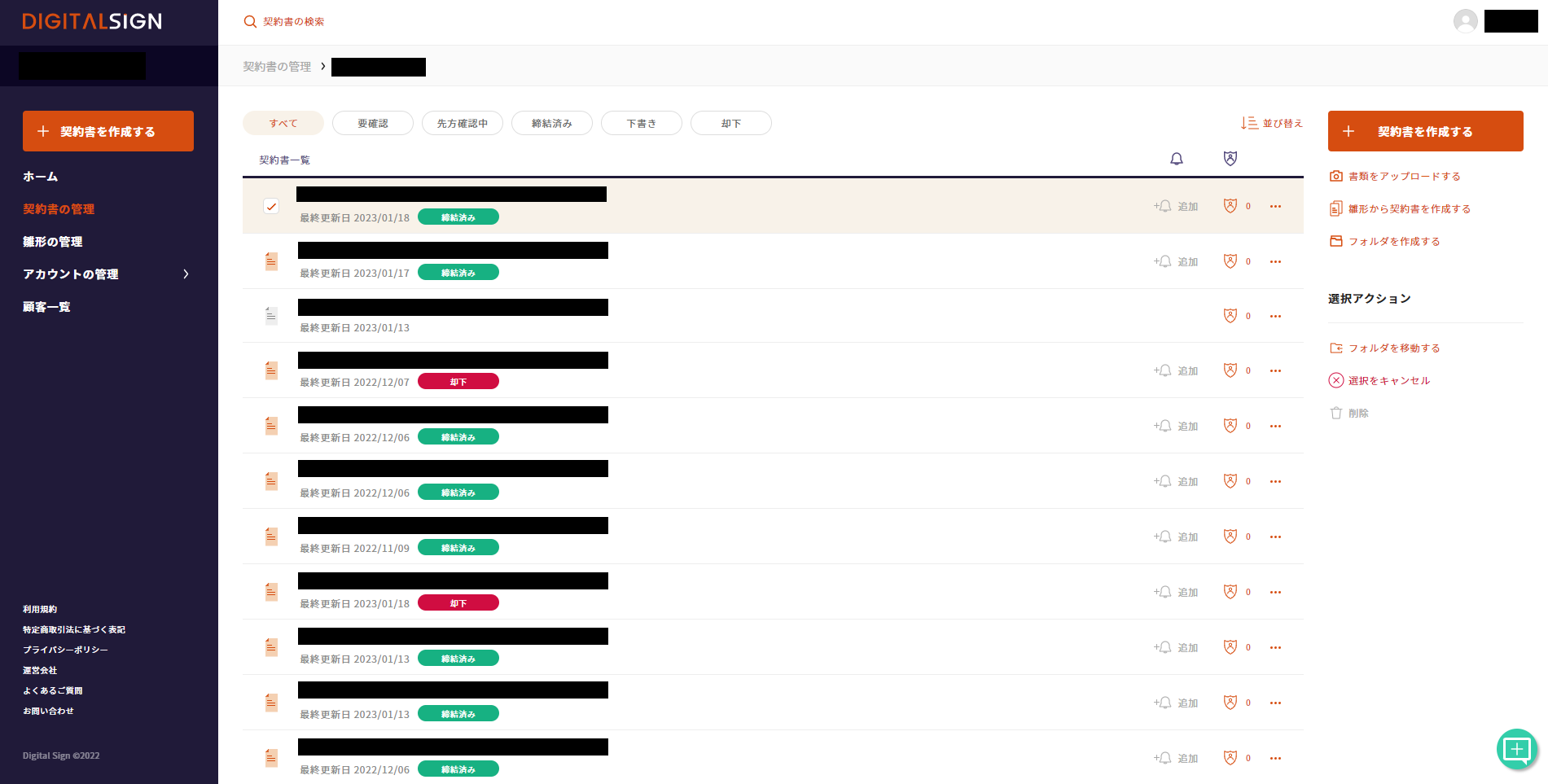Open the three-dot menu for the 2022/12/07 rejected contract
The image size is (1548, 784).
pos(1275,370)
